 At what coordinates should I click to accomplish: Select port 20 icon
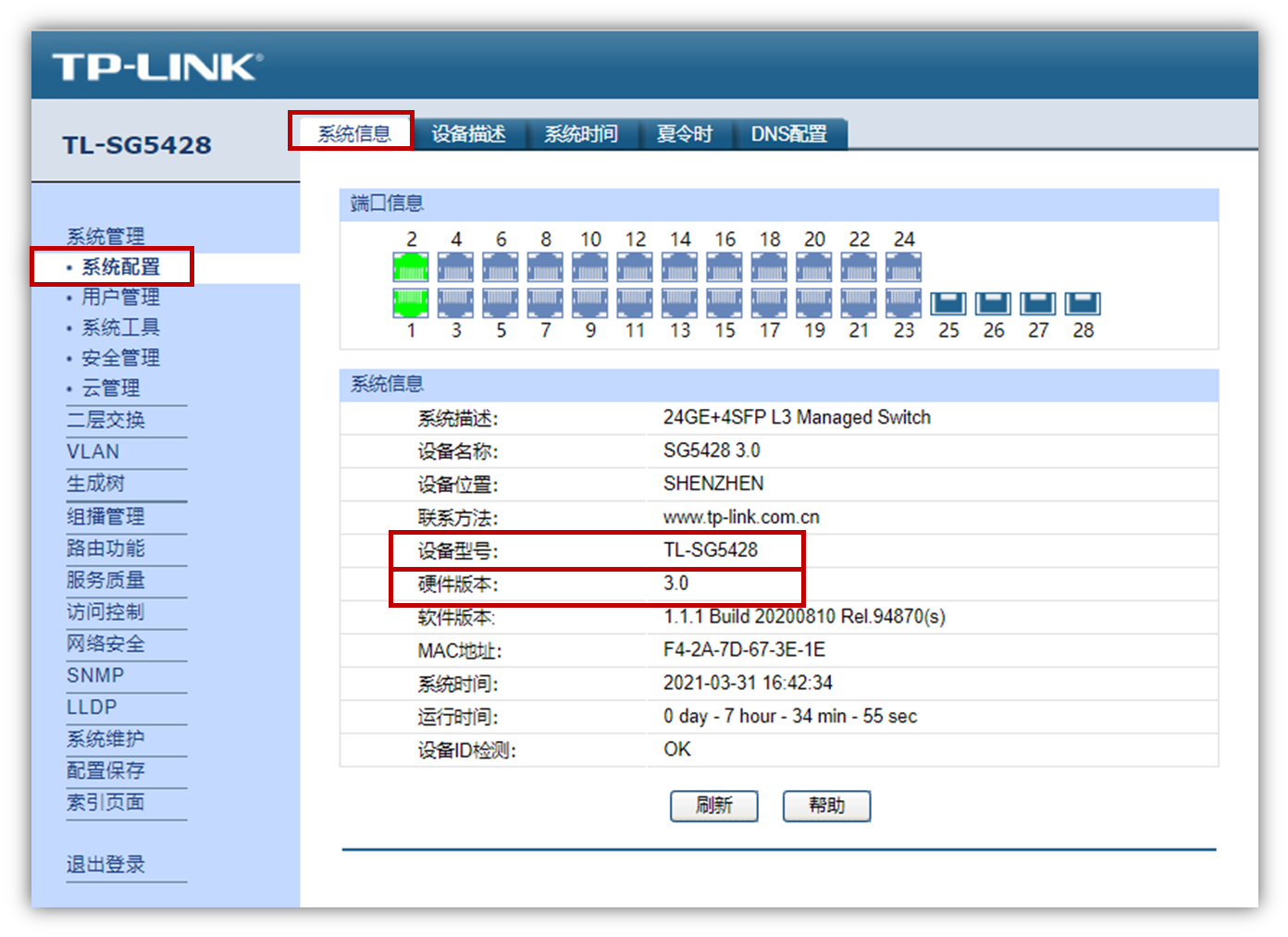[x=813, y=267]
